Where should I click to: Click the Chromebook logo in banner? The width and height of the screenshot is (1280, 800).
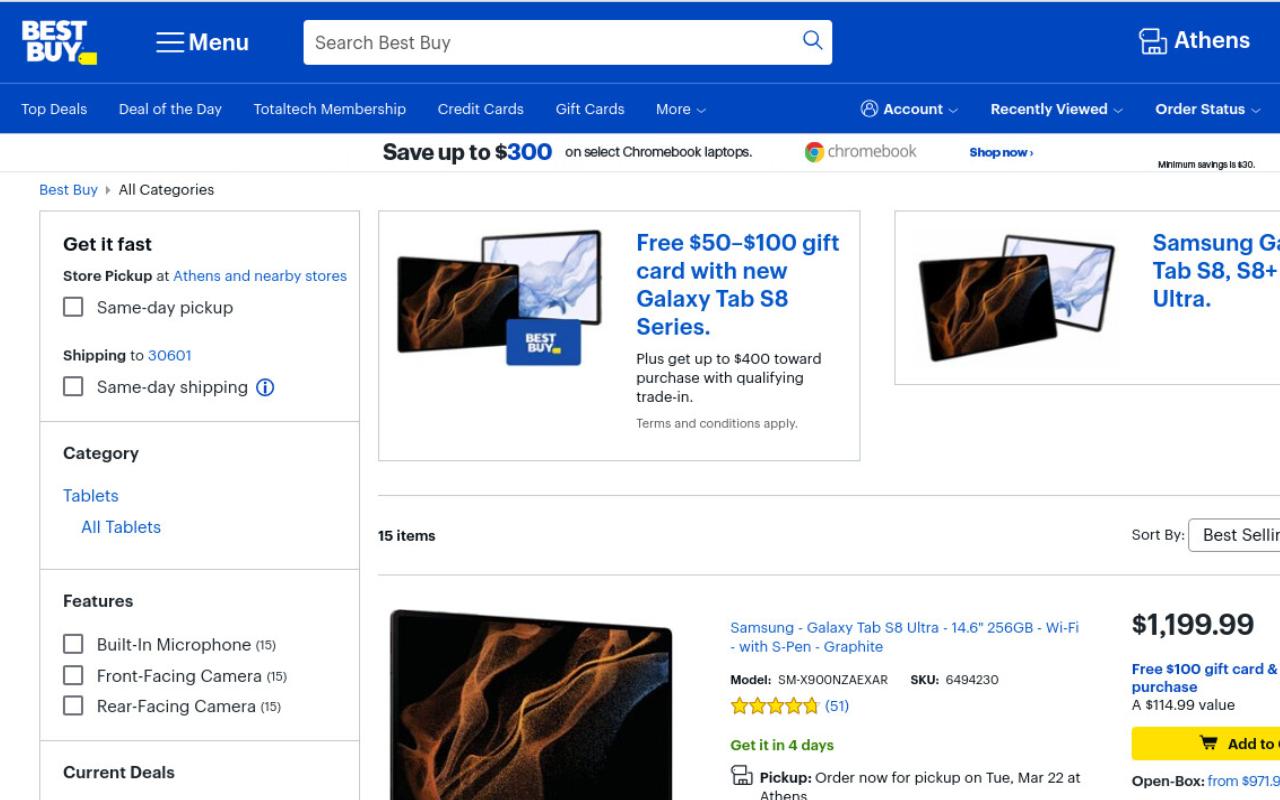click(860, 152)
